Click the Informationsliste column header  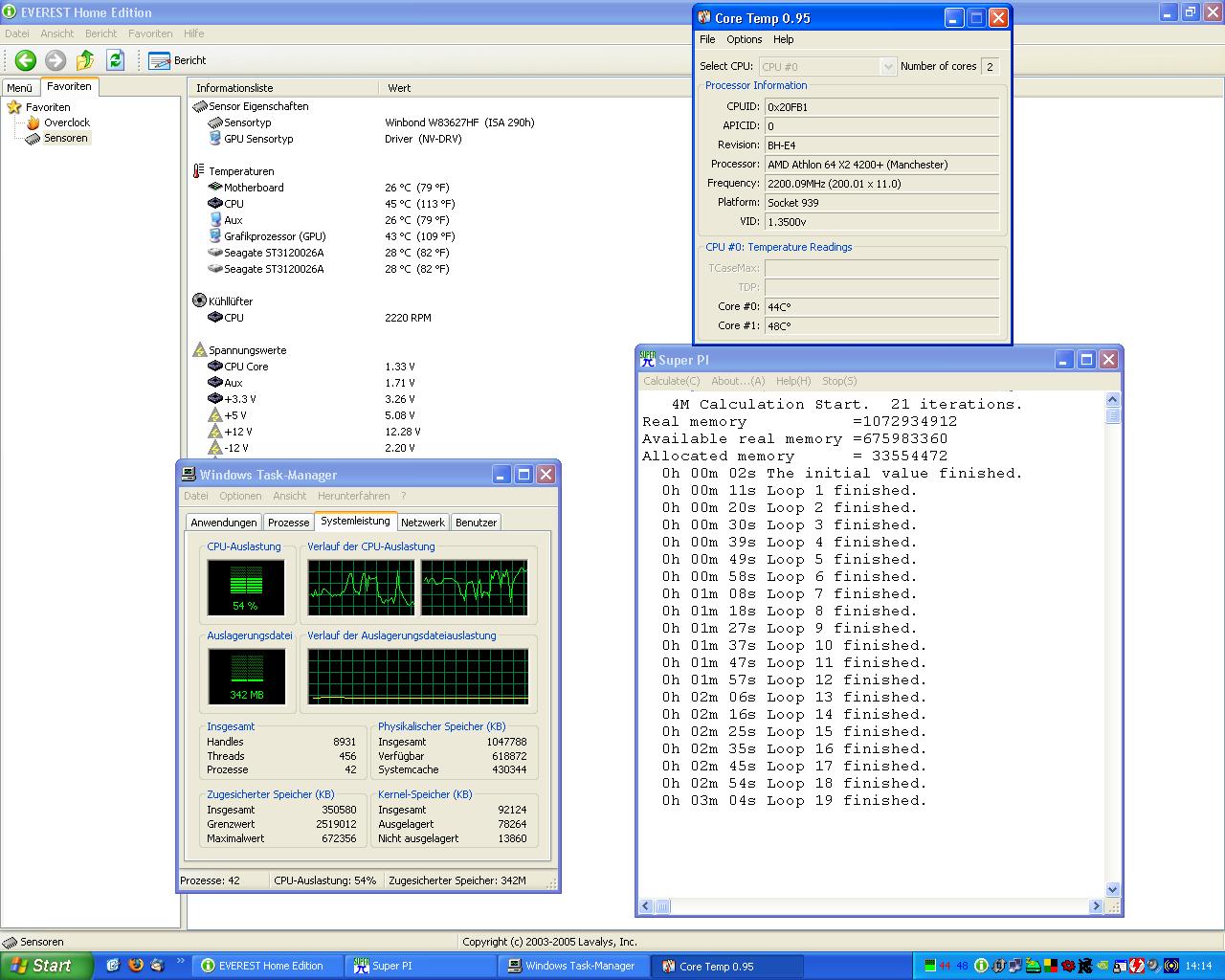point(283,87)
